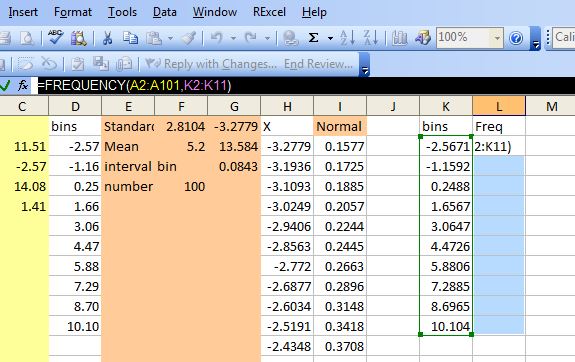Click the Cut scissors icon
The width and height of the screenshot is (575, 362).
107,38
